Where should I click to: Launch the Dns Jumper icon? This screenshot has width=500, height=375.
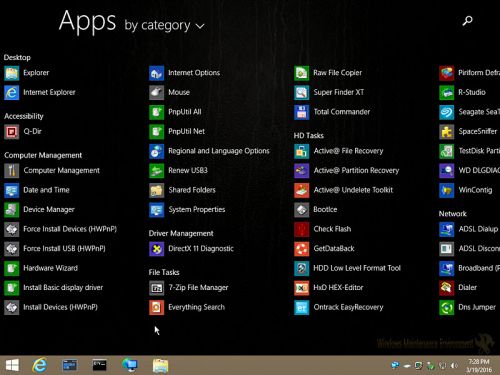point(447,307)
